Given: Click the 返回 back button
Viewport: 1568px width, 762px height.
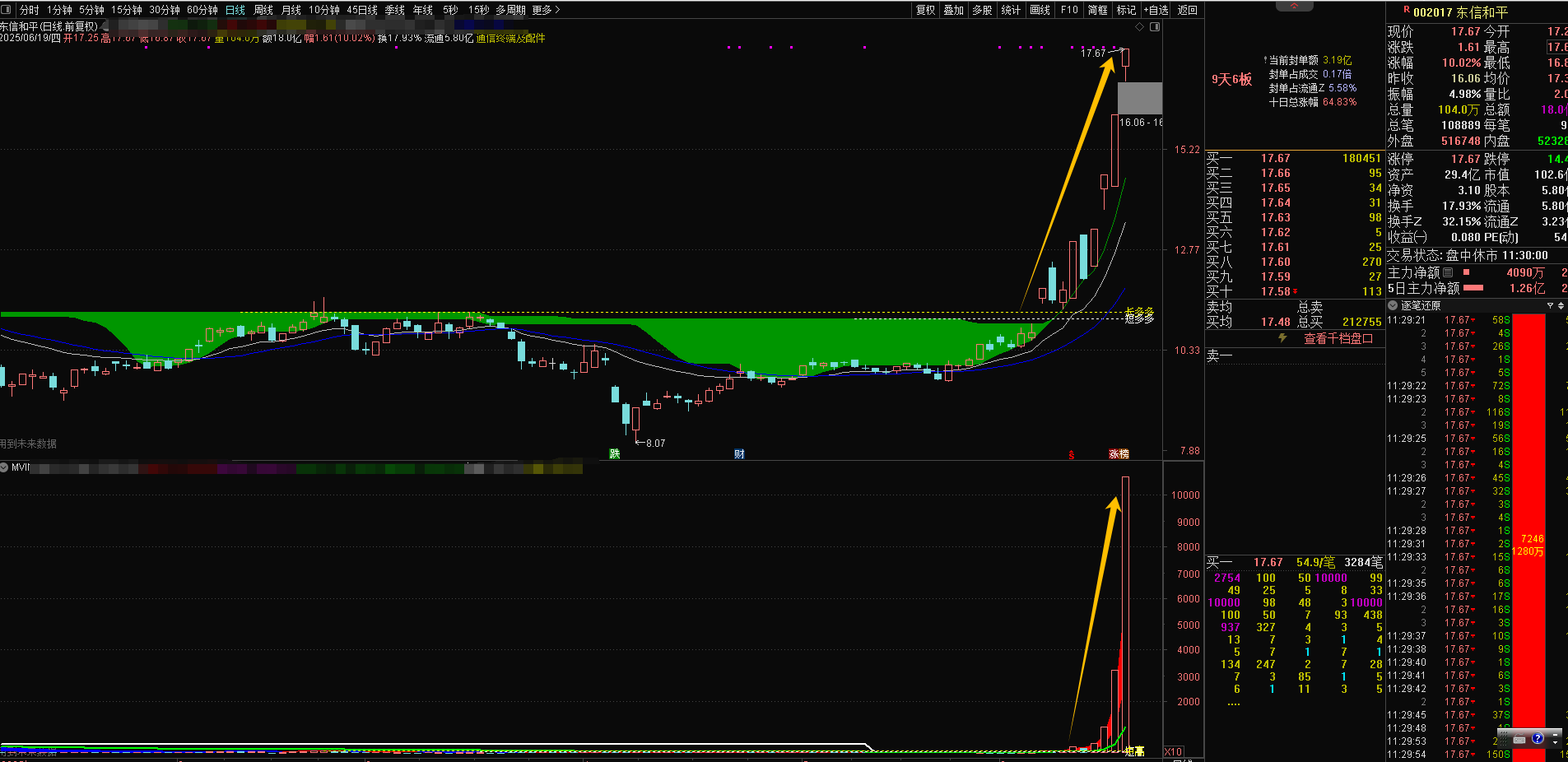Looking at the screenshot, I should [1188, 10].
